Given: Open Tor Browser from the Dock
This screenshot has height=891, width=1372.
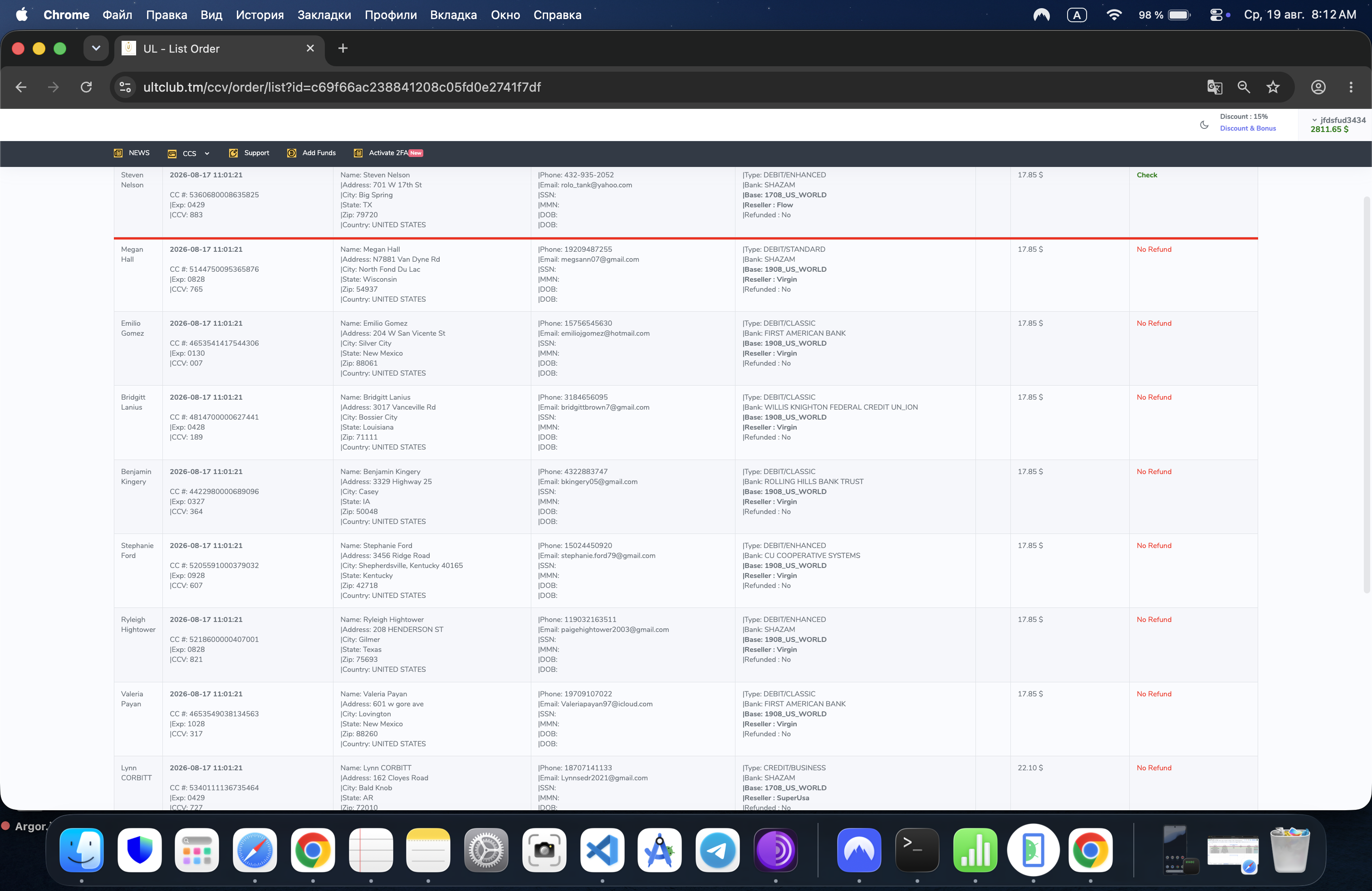Looking at the screenshot, I should [775, 850].
